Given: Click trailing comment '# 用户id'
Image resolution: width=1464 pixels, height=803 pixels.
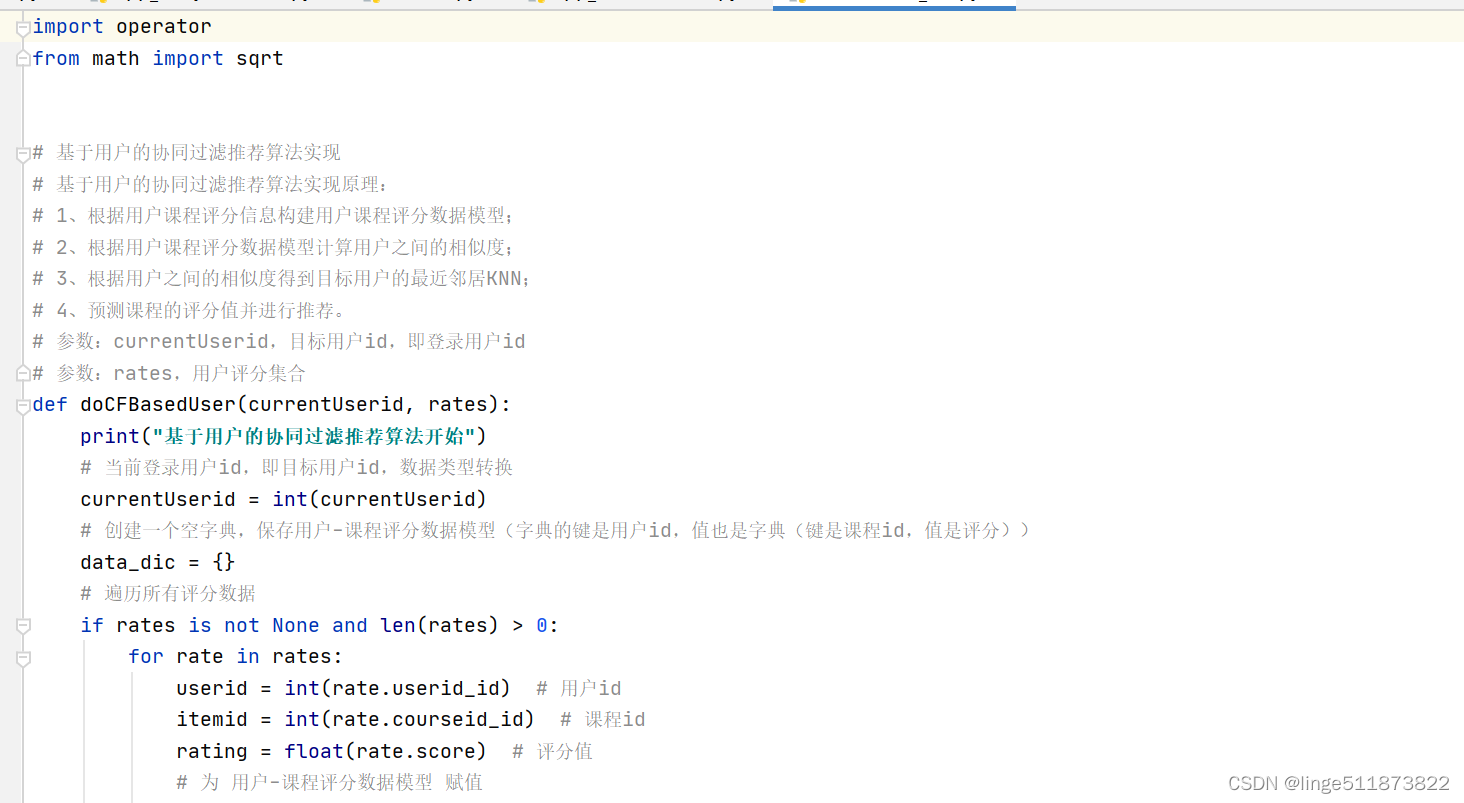Looking at the screenshot, I should coord(579,689).
